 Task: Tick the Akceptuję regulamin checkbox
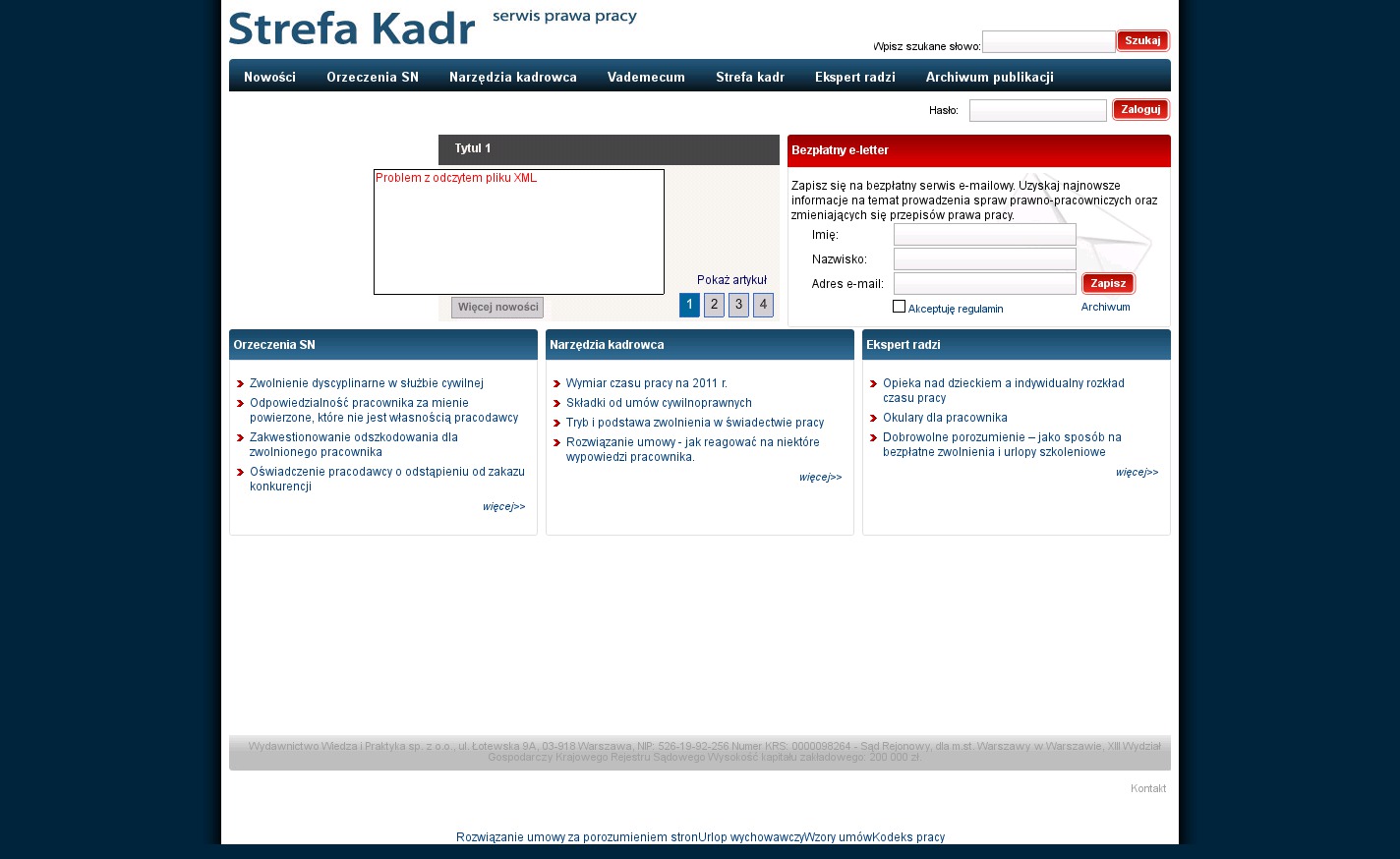(x=899, y=307)
